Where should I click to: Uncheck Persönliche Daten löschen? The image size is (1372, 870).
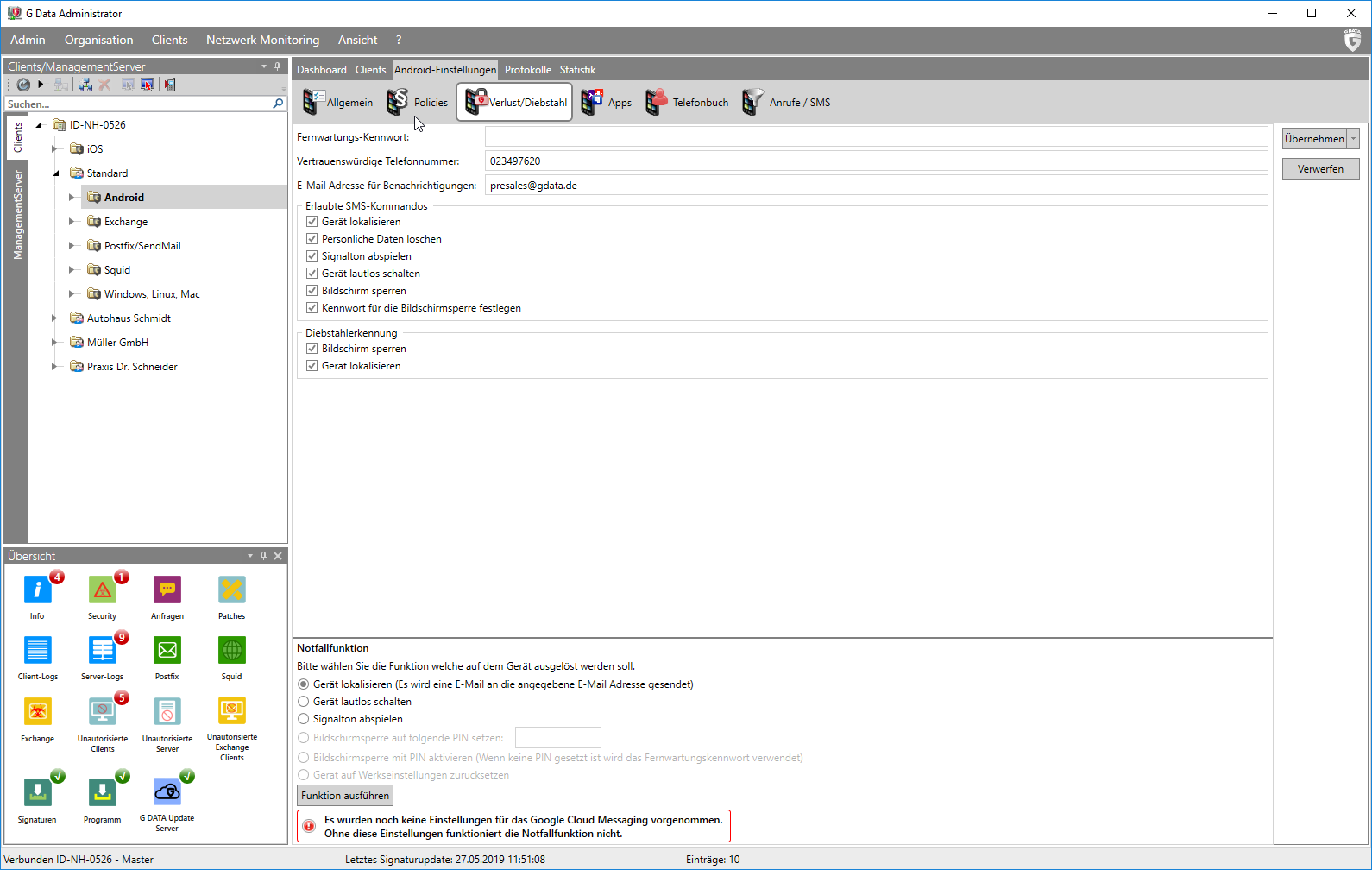(312, 239)
